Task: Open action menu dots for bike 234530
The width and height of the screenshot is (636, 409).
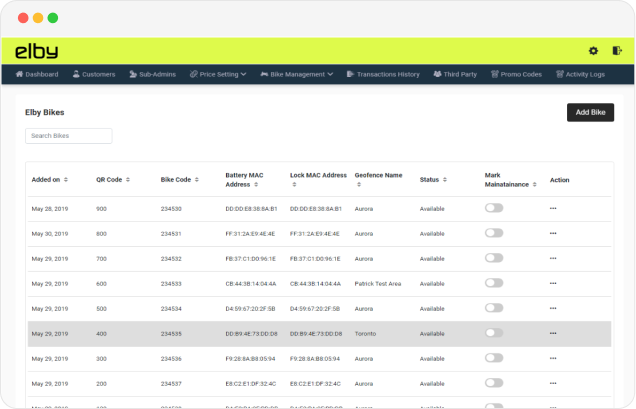Action: coord(553,208)
